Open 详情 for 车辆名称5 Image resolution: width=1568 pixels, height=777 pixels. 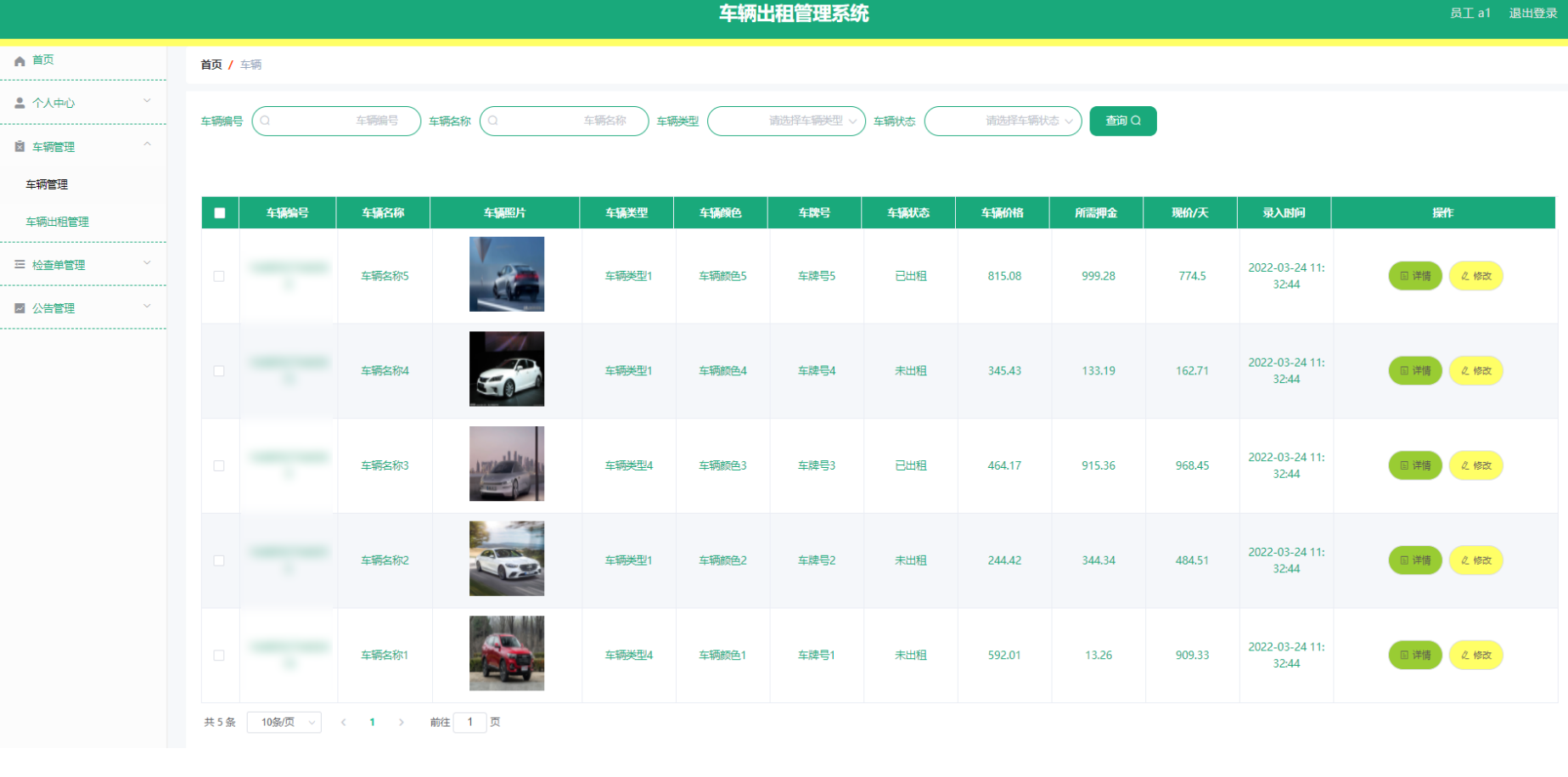(x=1415, y=276)
